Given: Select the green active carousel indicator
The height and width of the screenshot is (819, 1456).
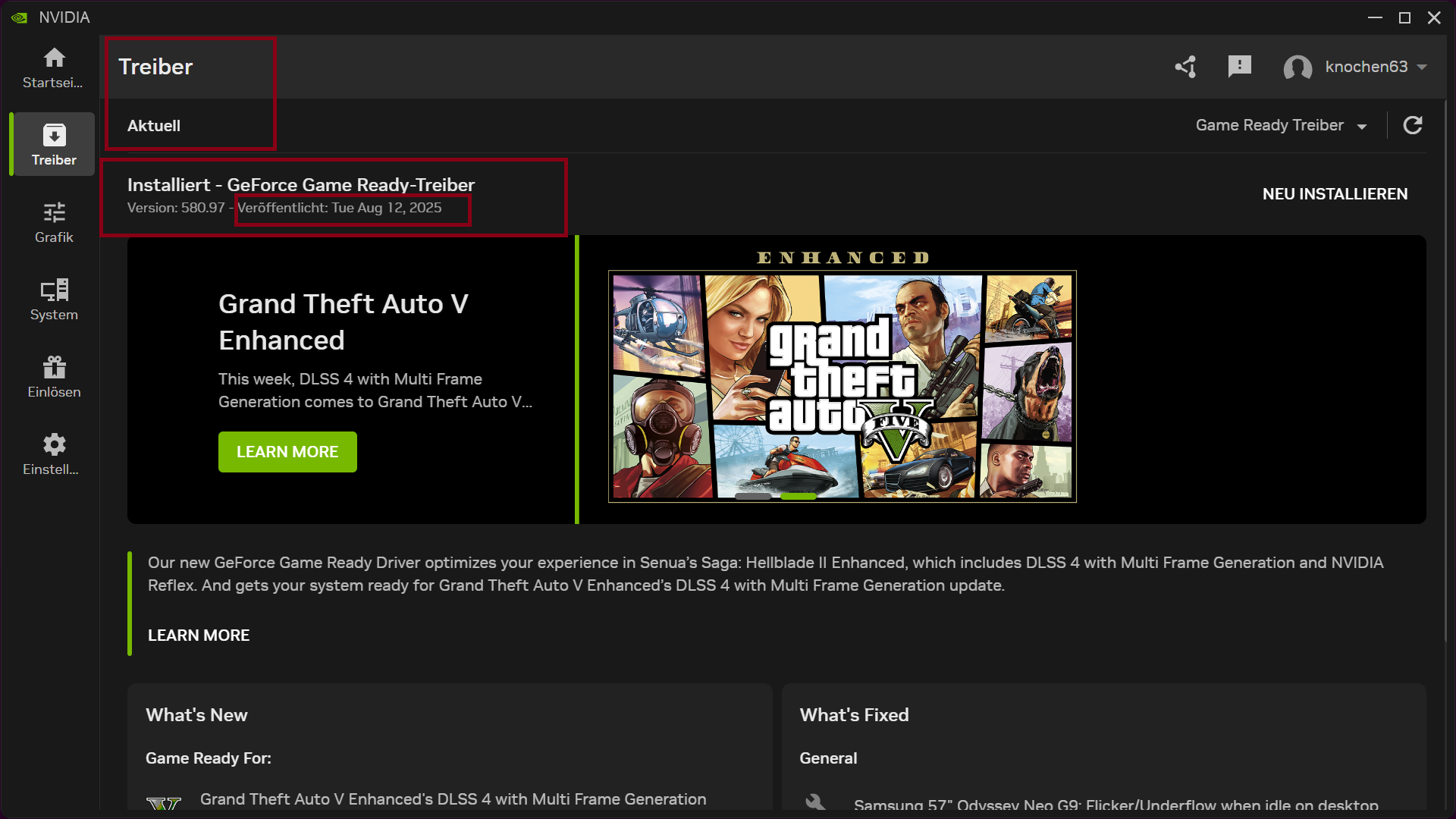Looking at the screenshot, I should click(799, 497).
